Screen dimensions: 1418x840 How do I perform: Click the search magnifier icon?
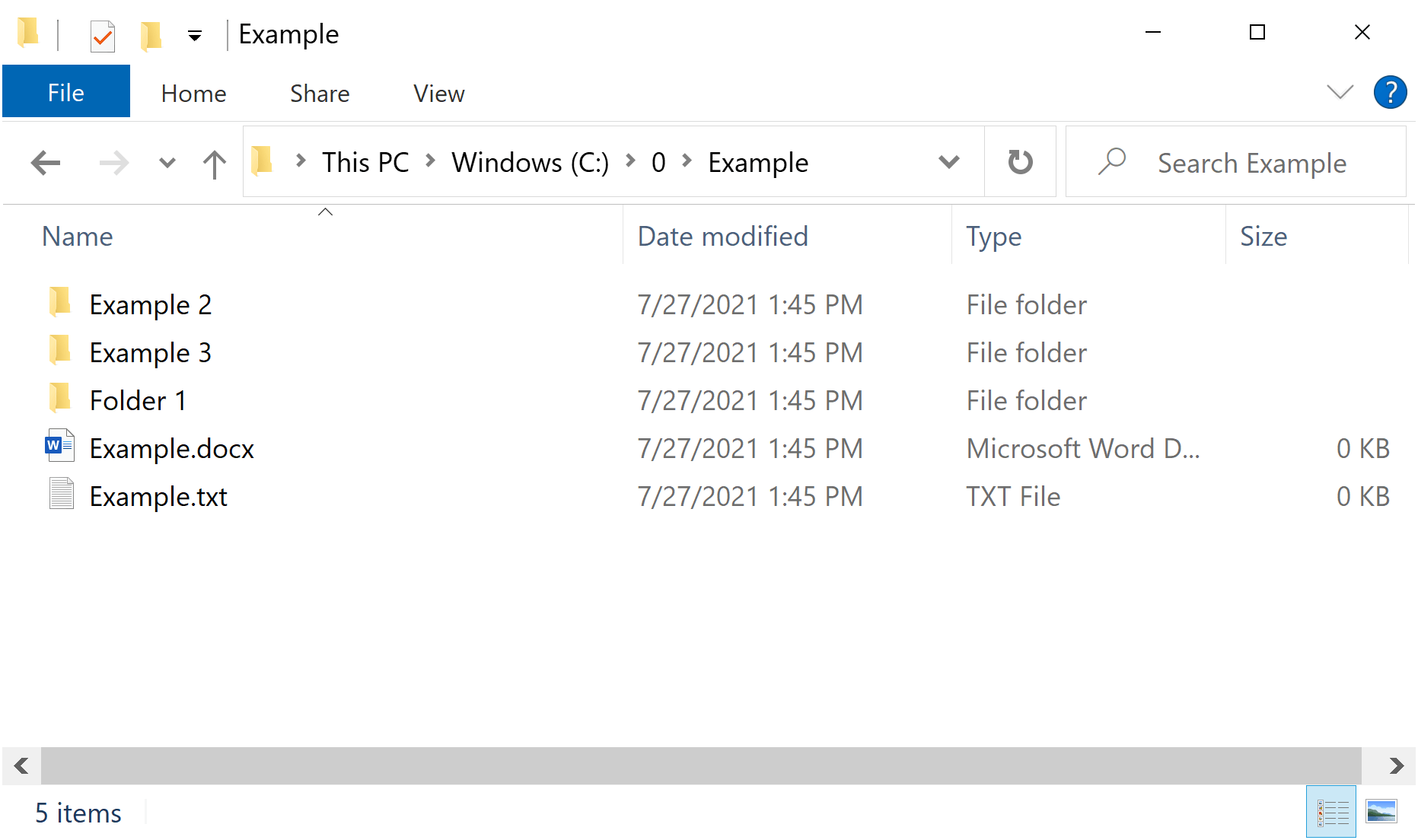click(1113, 161)
